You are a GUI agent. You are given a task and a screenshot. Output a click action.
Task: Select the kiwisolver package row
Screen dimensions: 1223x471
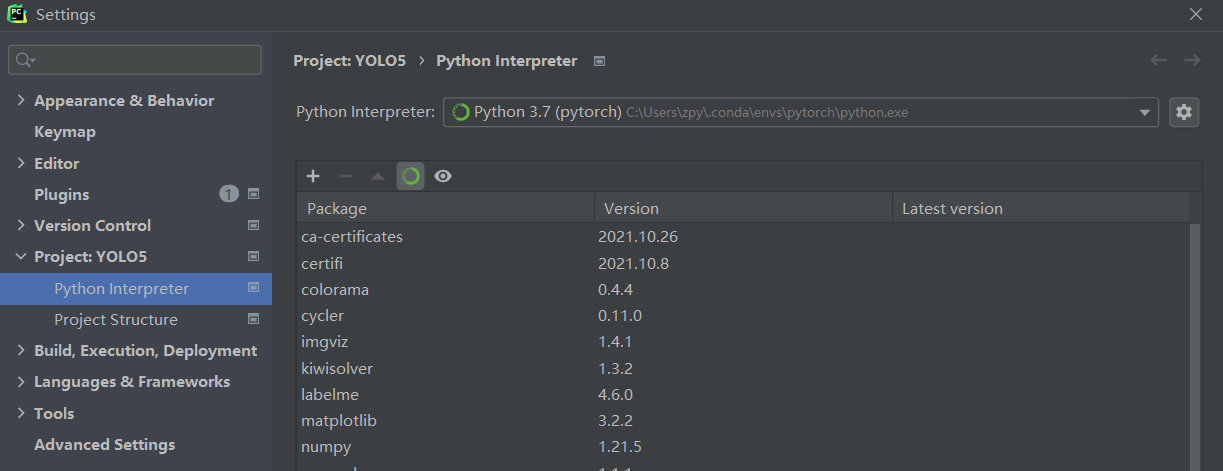point(743,368)
